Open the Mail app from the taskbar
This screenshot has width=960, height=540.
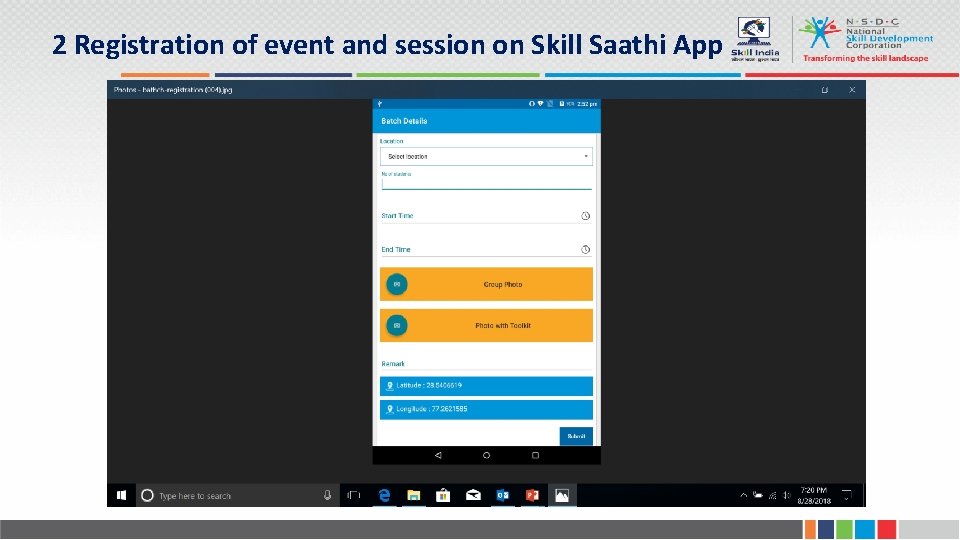point(473,495)
